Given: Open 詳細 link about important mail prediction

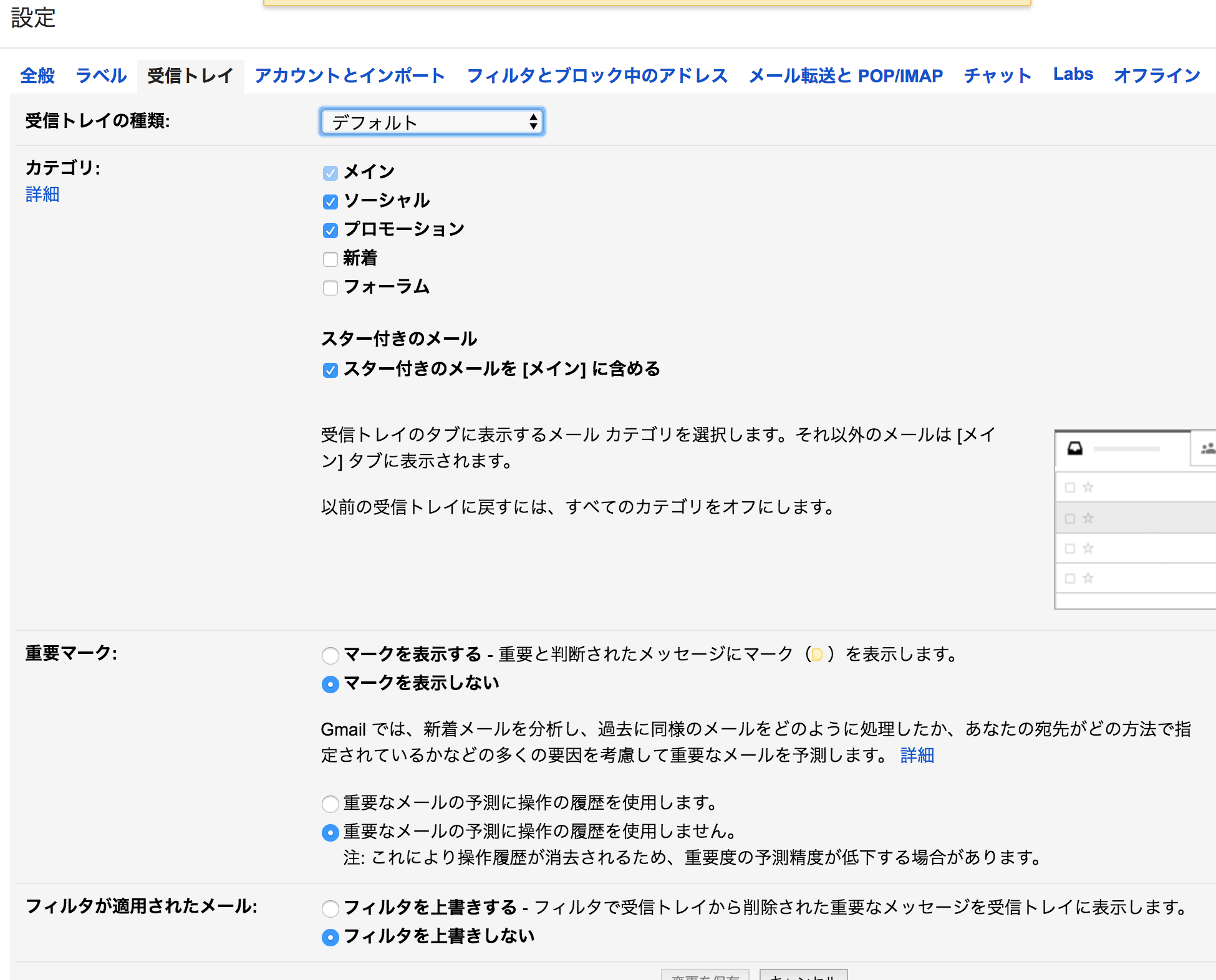Looking at the screenshot, I should pyautogui.click(x=917, y=756).
